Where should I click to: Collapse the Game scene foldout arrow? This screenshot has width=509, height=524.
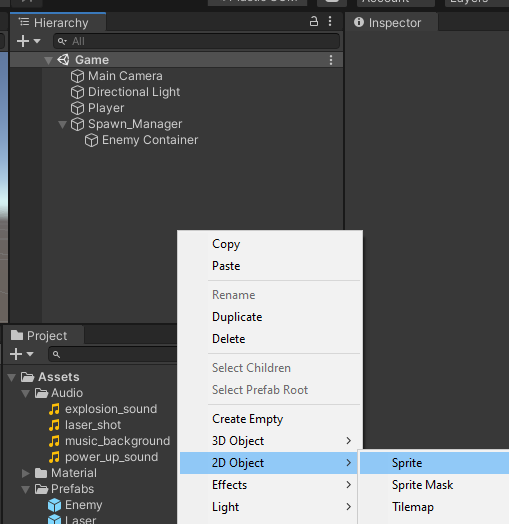tap(48, 60)
